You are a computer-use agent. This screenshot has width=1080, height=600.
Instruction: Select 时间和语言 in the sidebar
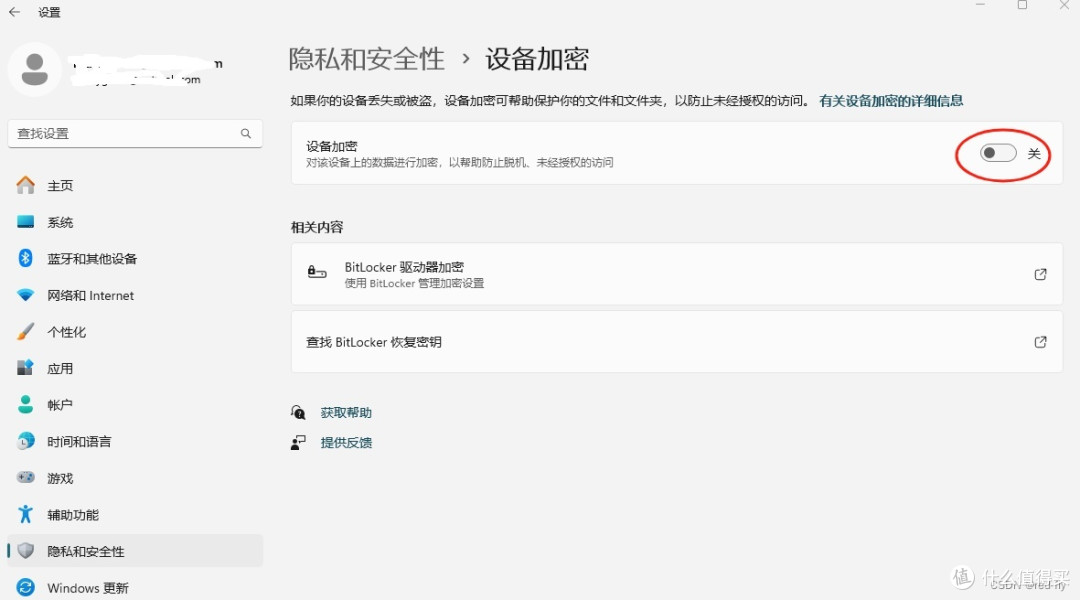134,441
